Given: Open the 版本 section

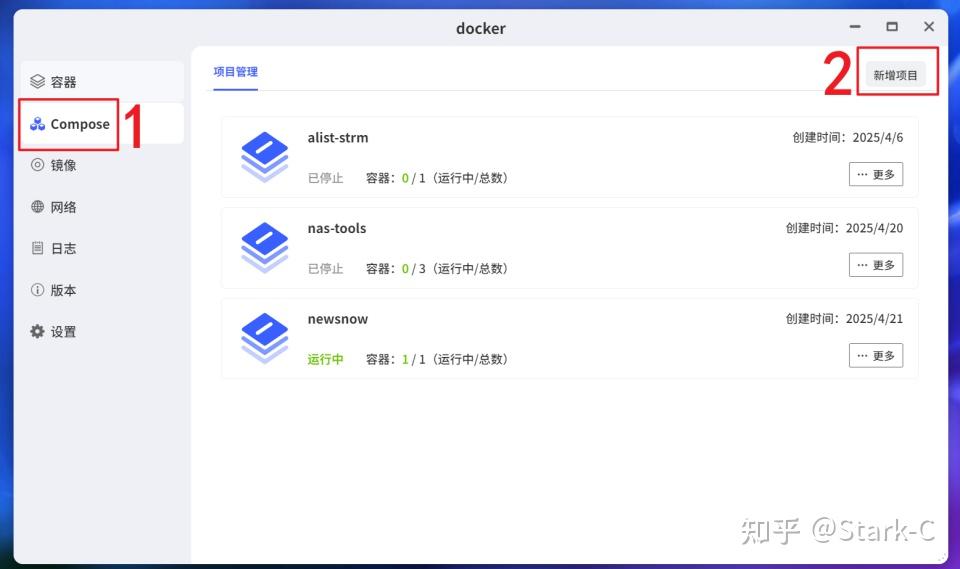Looking at the screenshot, I should tap(102, 290).
